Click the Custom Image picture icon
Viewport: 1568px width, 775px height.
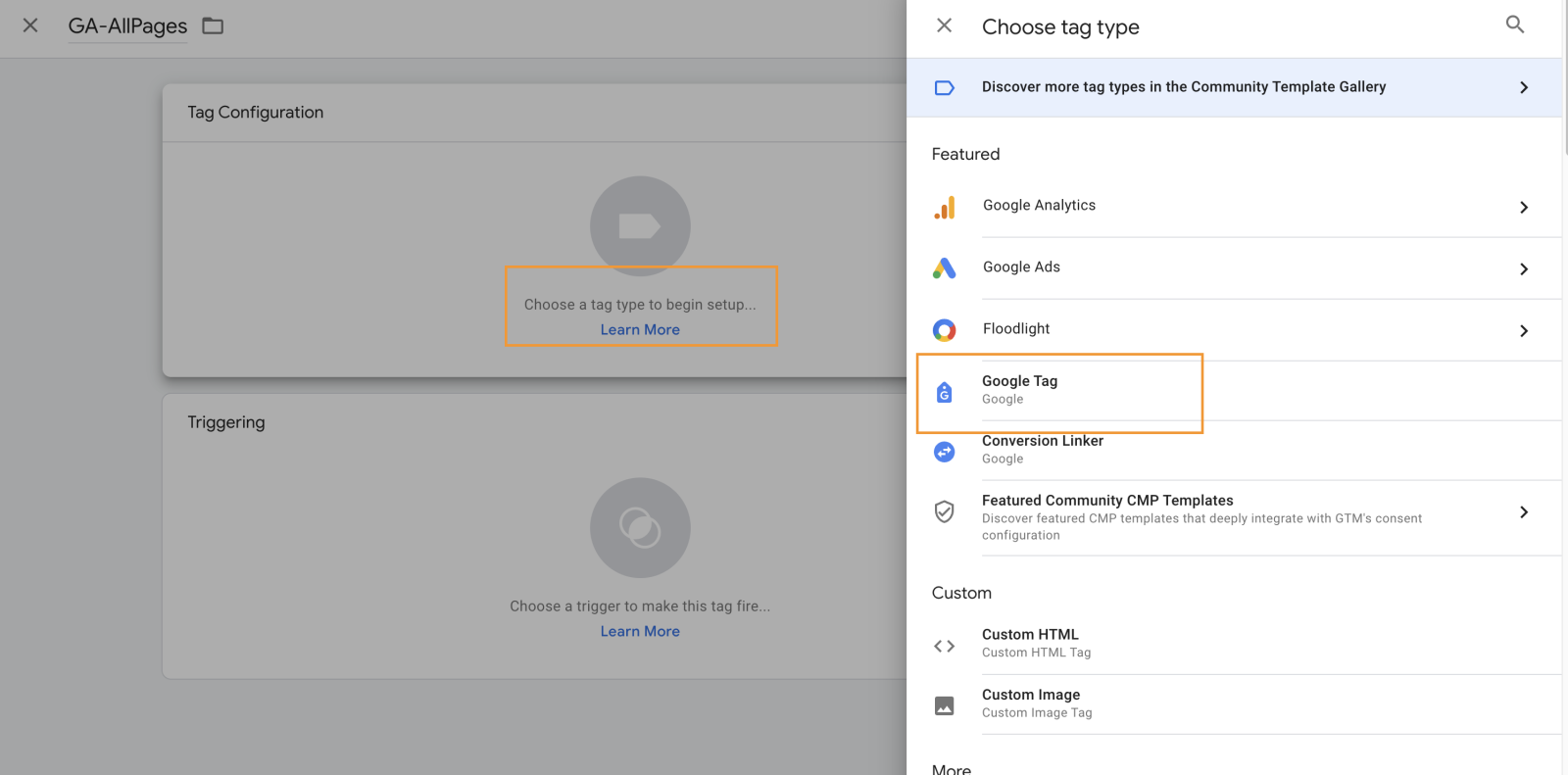point(944,705)
